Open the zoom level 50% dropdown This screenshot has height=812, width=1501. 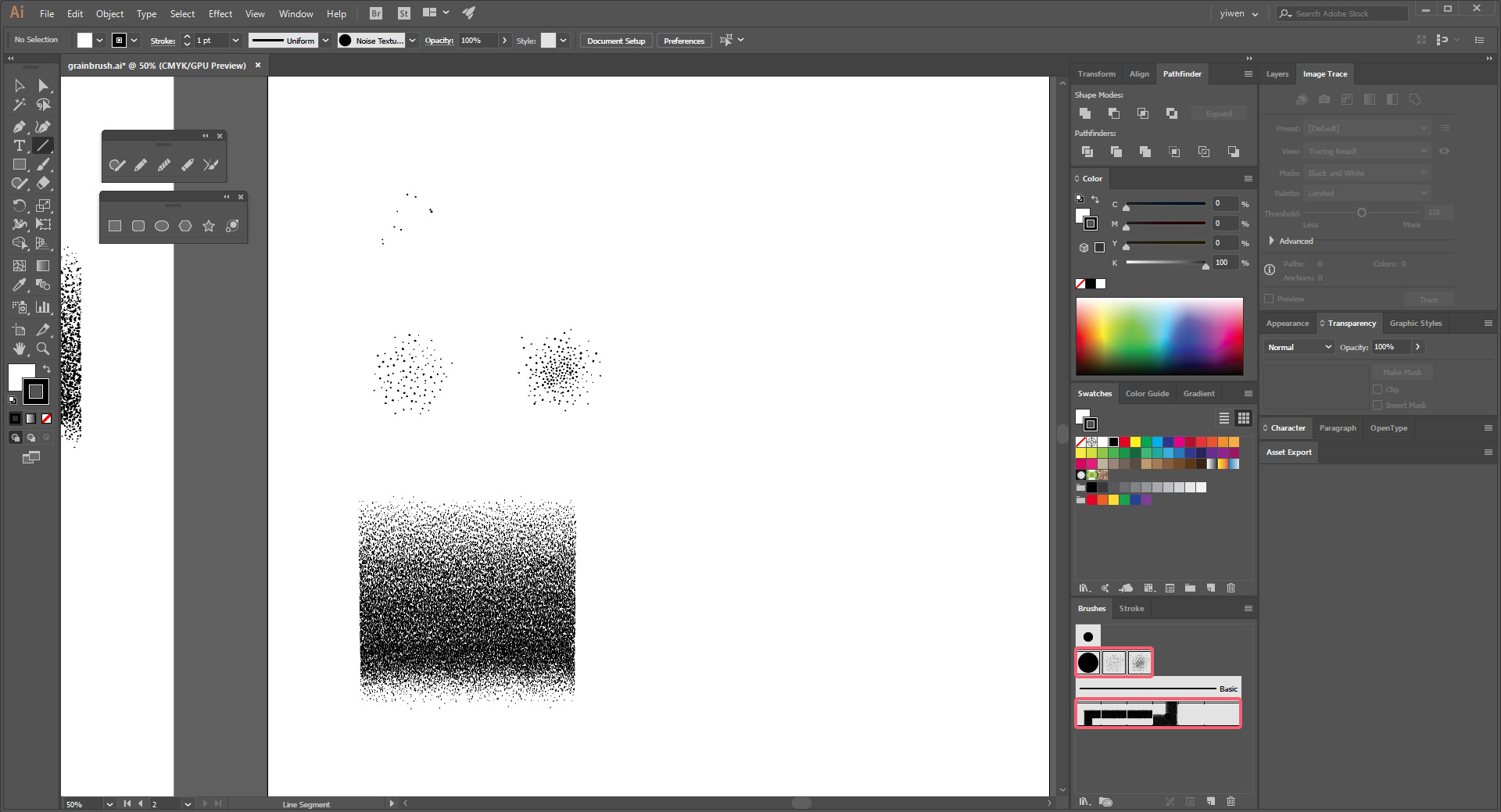point(109,804)
